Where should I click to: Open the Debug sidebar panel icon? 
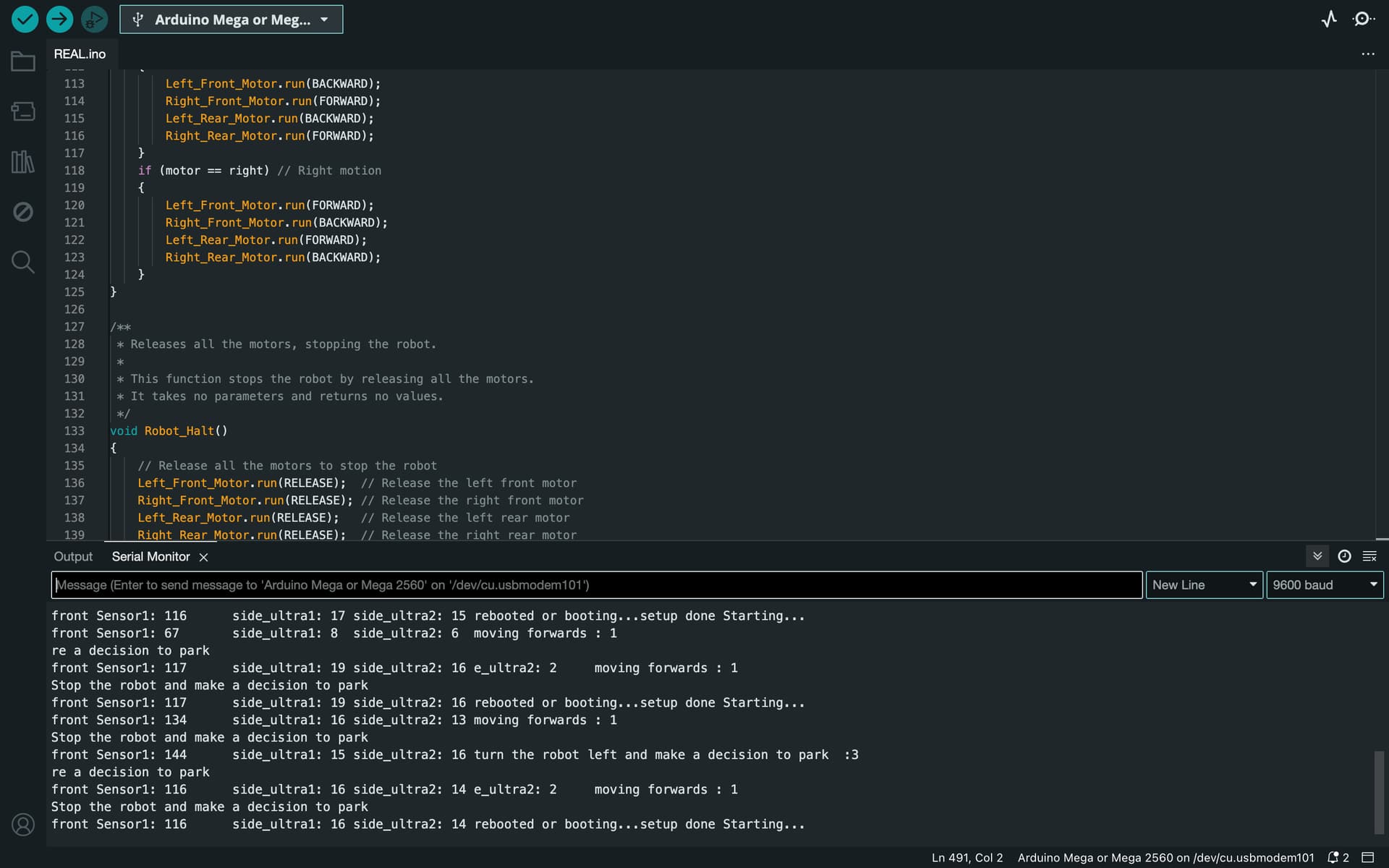[23, 211]
